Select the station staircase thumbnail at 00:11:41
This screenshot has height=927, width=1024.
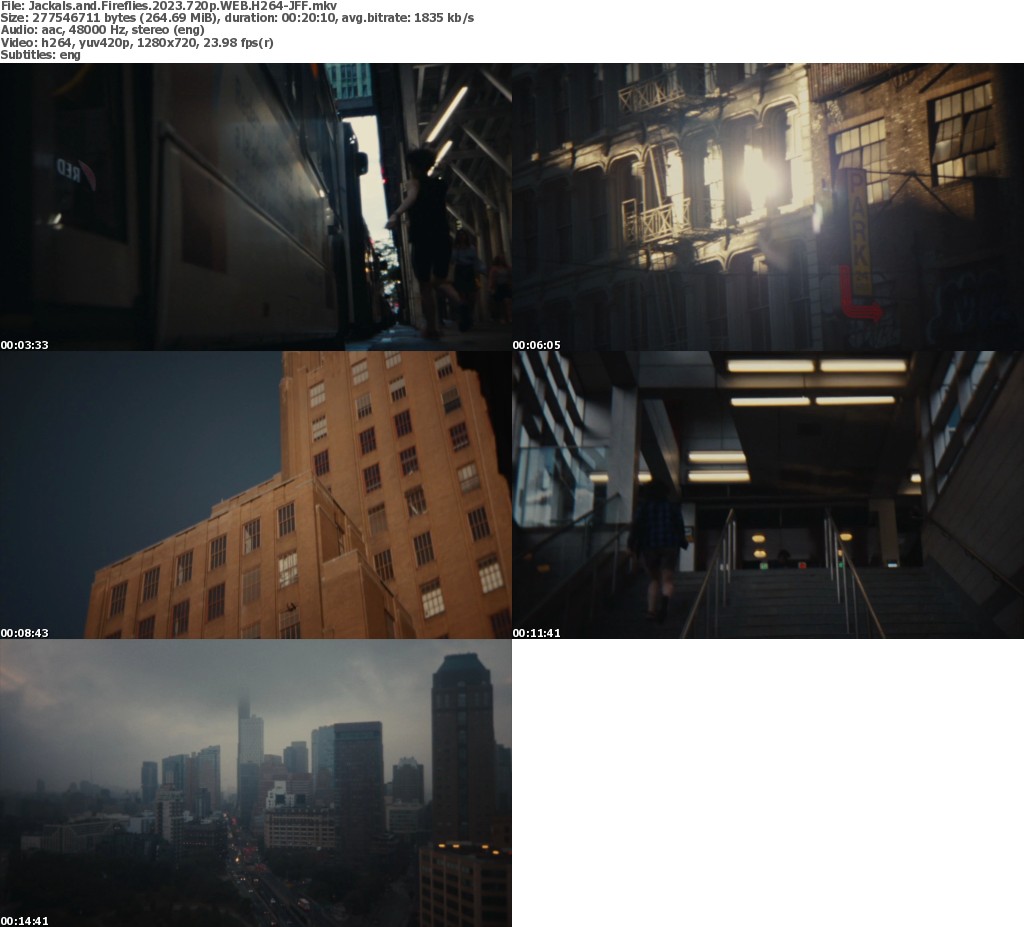767,494
